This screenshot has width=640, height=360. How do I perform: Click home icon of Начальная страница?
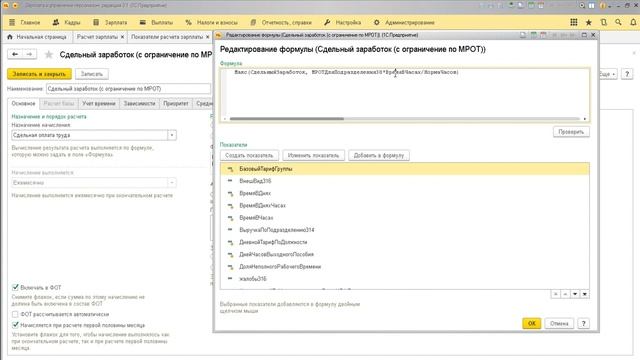(x=10, y=37)
